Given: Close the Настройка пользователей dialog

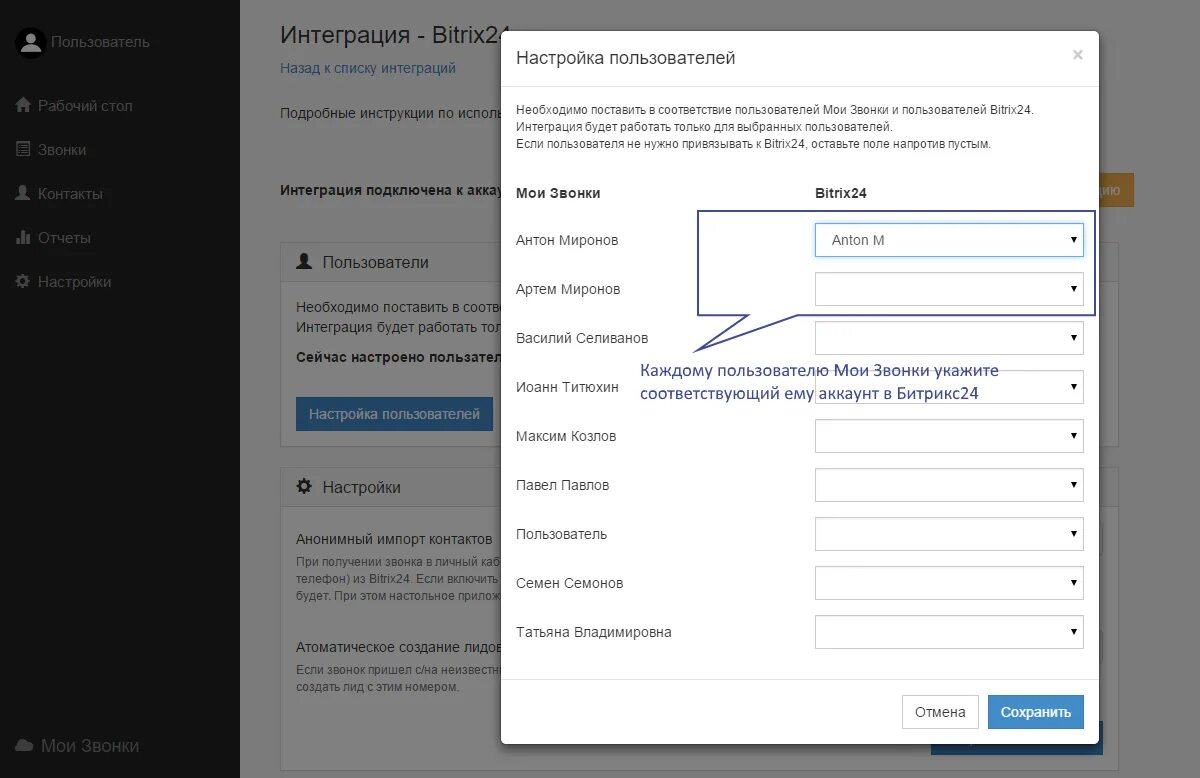Looking at the screenshot, I should coord(1077,55).
